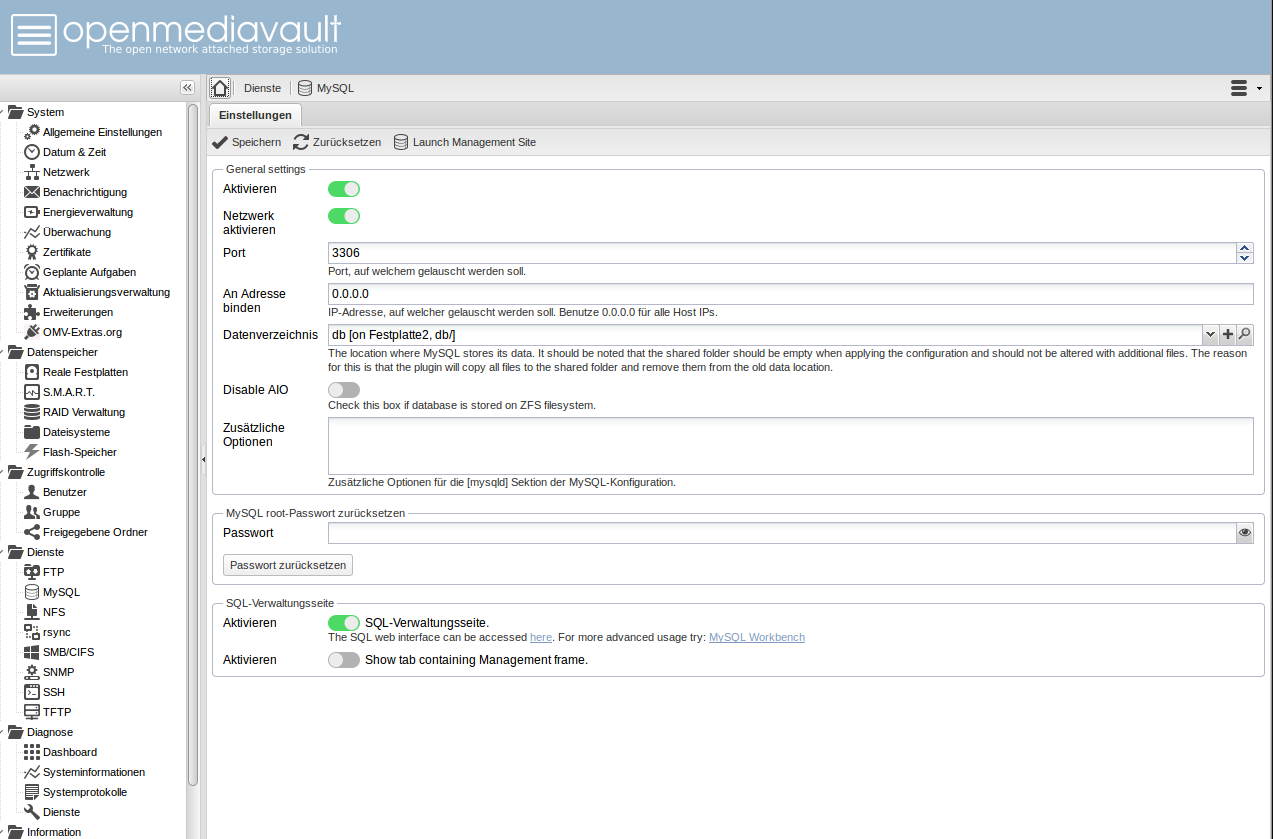1273x839 pixels.
Task: Click the Benachrichtigung envelope icon
Action: pos(32,192)
